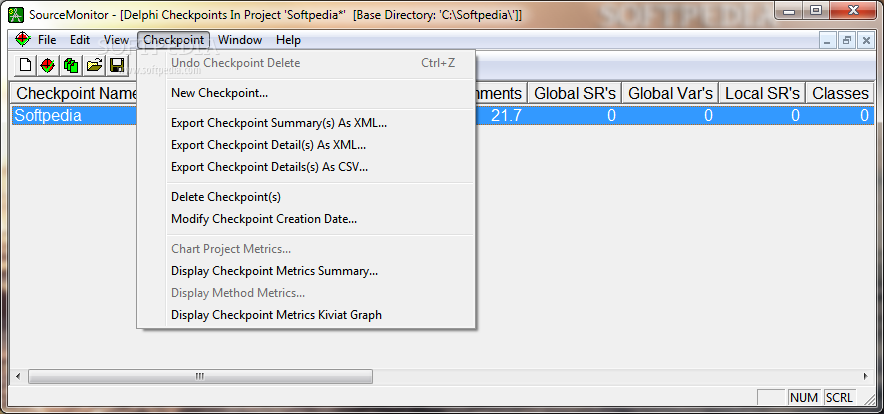Click the scrollbar left arrow
Screen dimensions: 884x414
(x=18, y=376)
